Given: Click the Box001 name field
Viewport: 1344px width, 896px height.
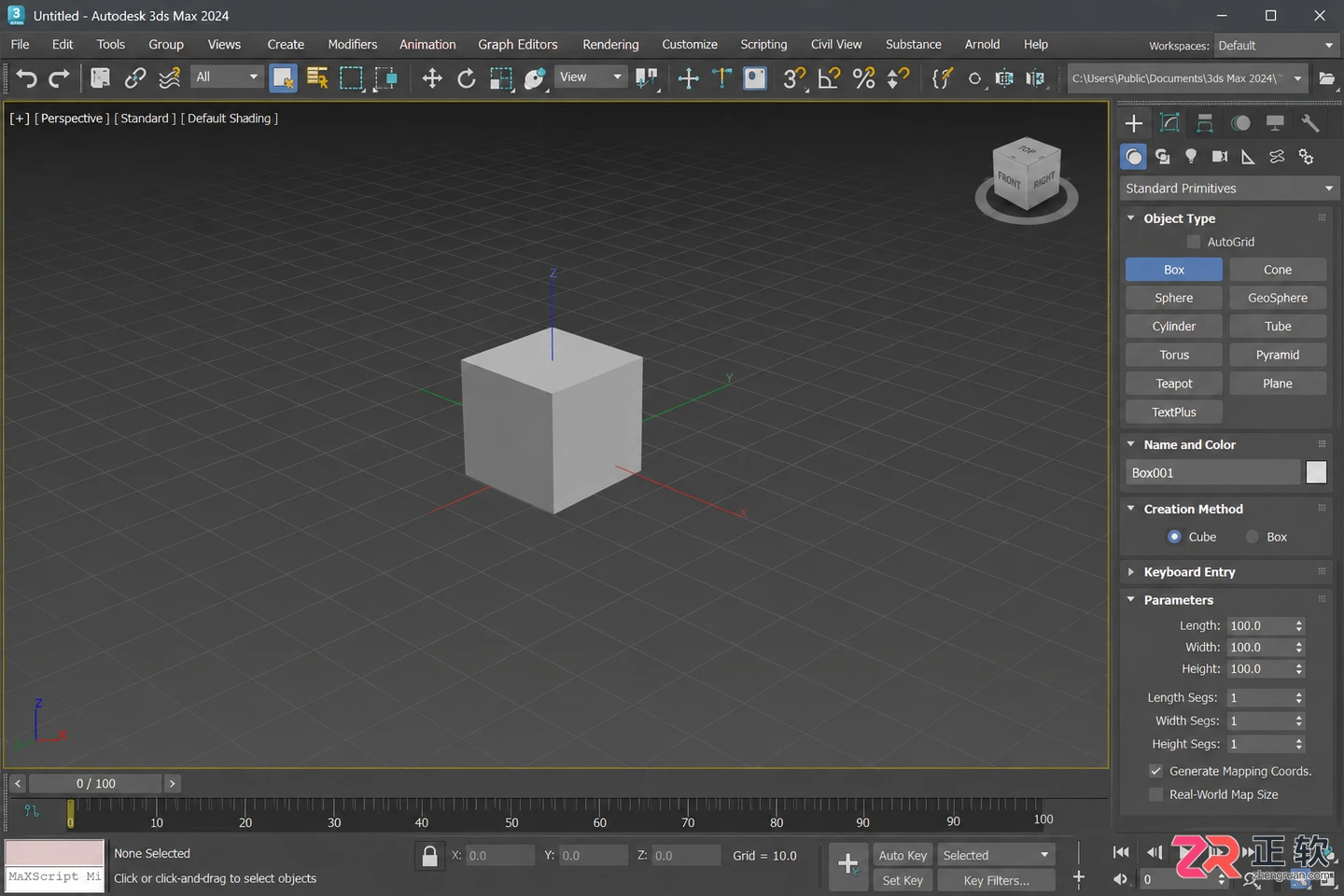Looking at the screenshot, I should pyautogui.click(x=1213, y=473).
